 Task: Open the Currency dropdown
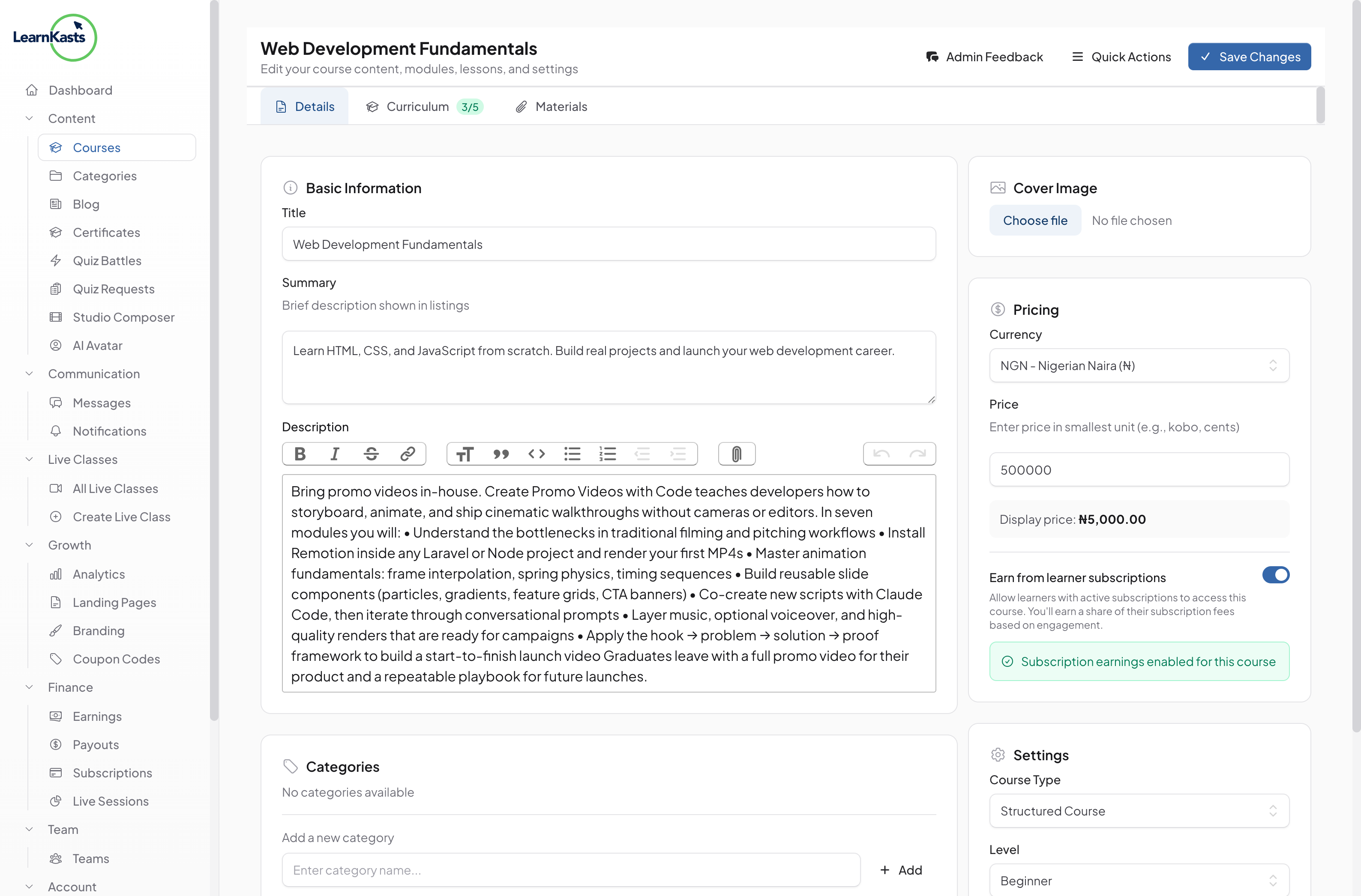pos(1139,366)
